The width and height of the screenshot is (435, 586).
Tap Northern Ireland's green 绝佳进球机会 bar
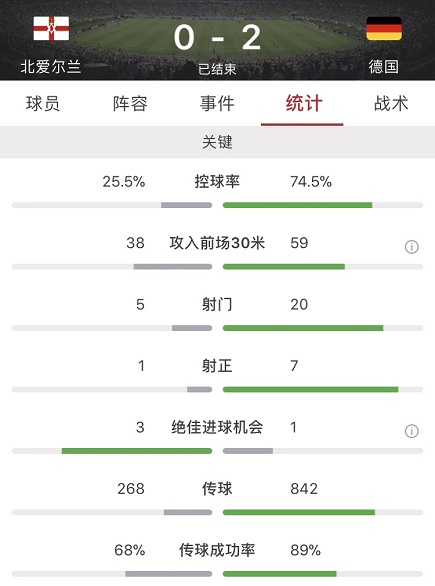137,451
